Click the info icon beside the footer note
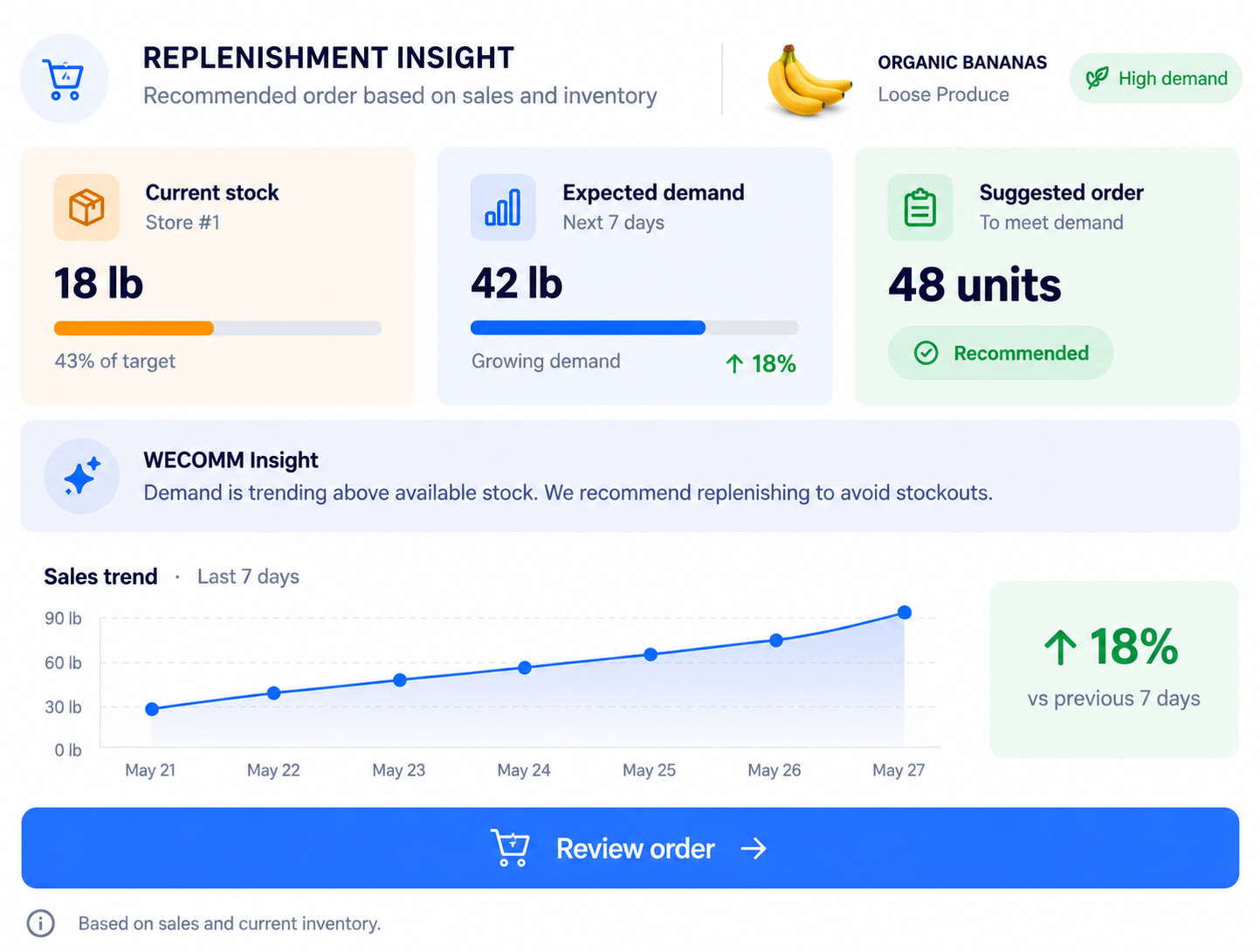This screenshot has height=952, width=1260. 40,923
